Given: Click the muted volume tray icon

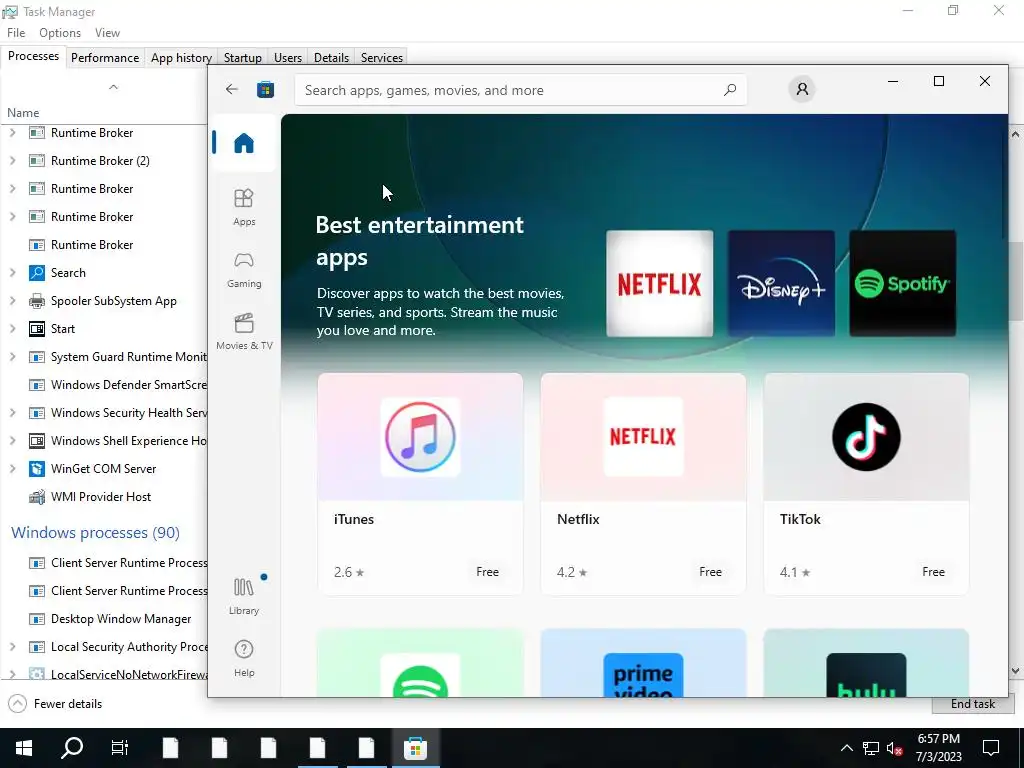Looking at the screenshot, I should click(894, 748).
